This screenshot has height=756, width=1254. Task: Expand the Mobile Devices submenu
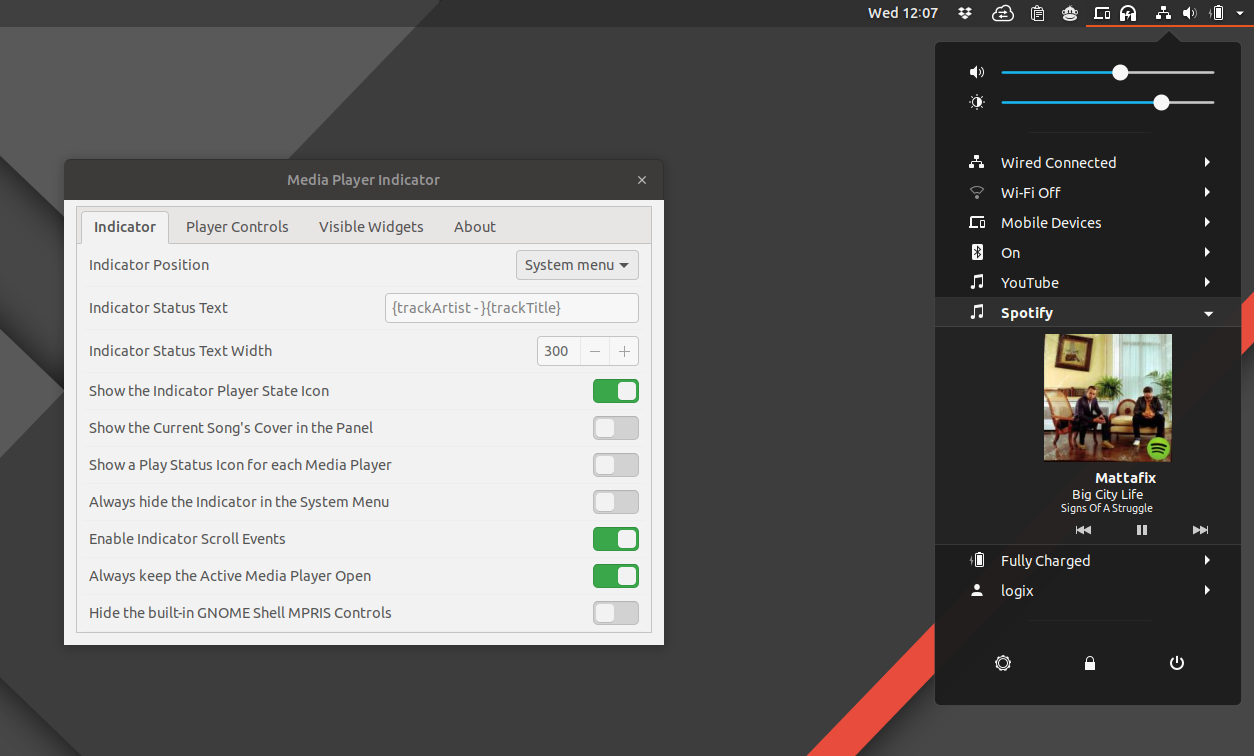point(1088,222)
